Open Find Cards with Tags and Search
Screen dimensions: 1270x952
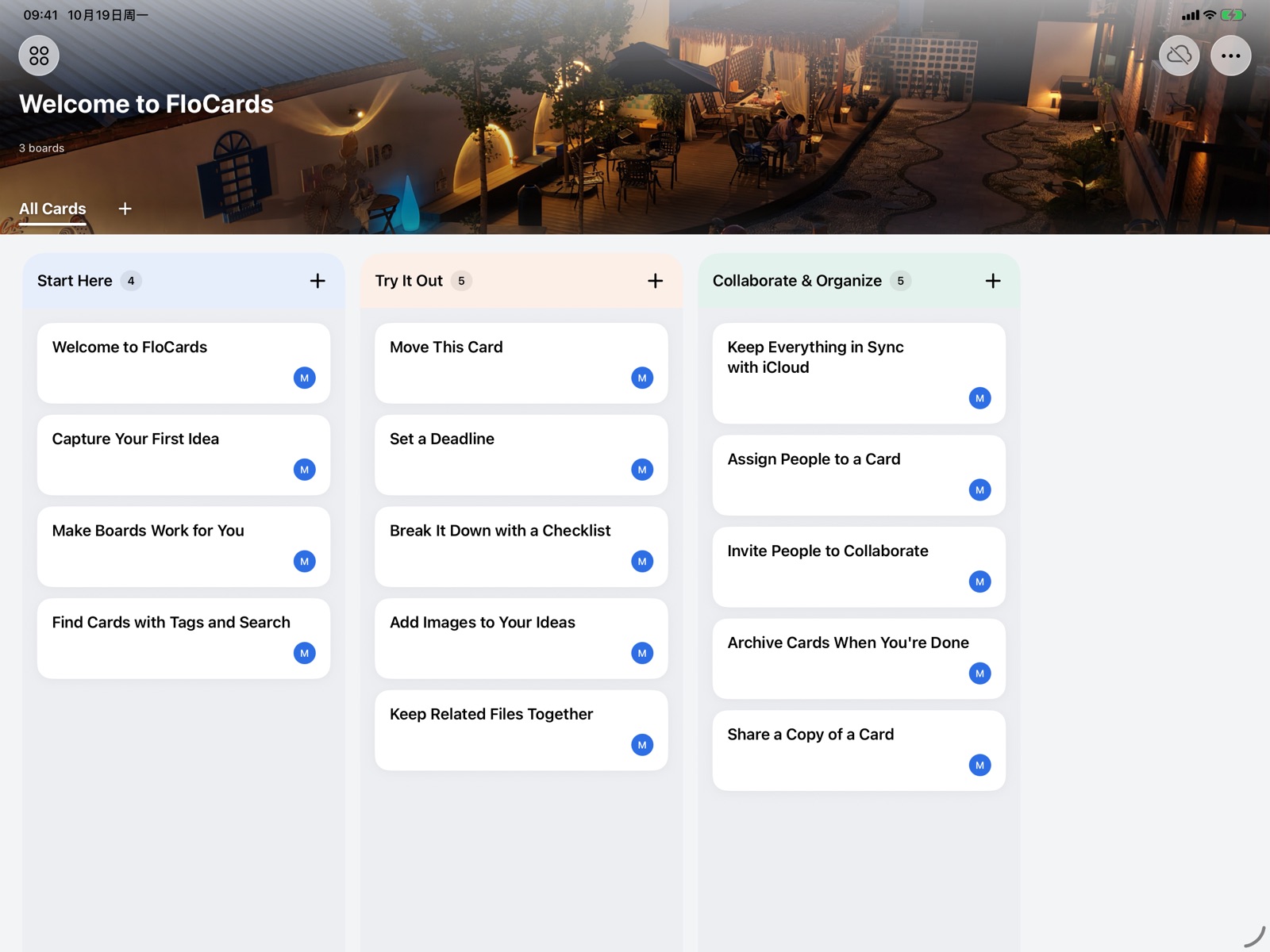(183, 639)
